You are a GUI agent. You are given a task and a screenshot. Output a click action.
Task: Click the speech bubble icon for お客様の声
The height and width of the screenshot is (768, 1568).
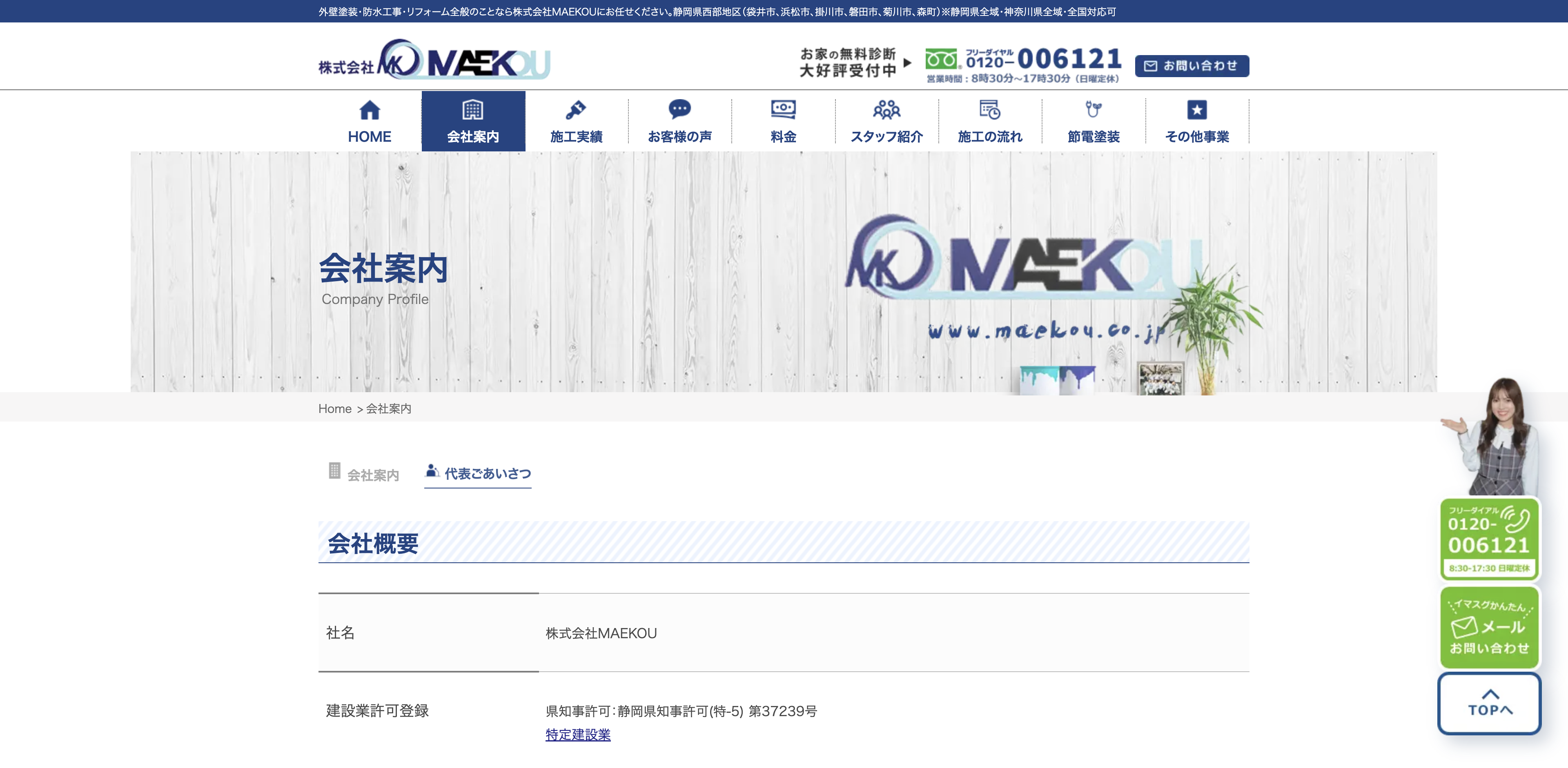coord(679,109)
